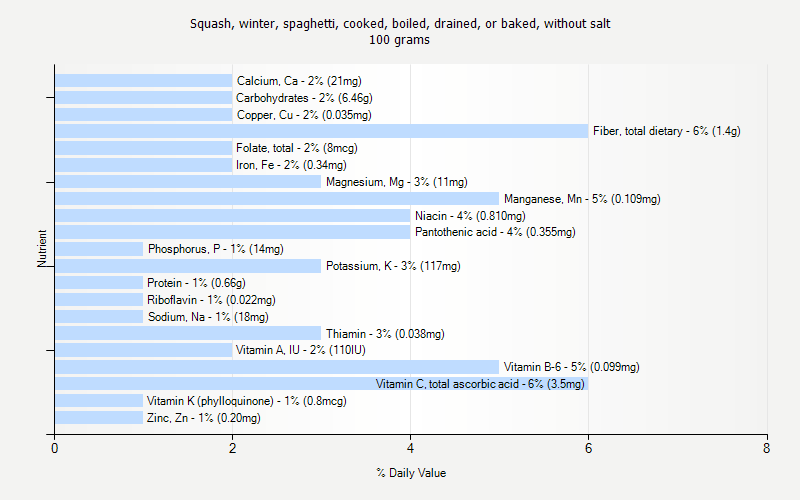800x500 pixels.
Task: Click the 'Manganese, Mn - 5% (0.109mg)' label
Action: (x=582, y=199)
